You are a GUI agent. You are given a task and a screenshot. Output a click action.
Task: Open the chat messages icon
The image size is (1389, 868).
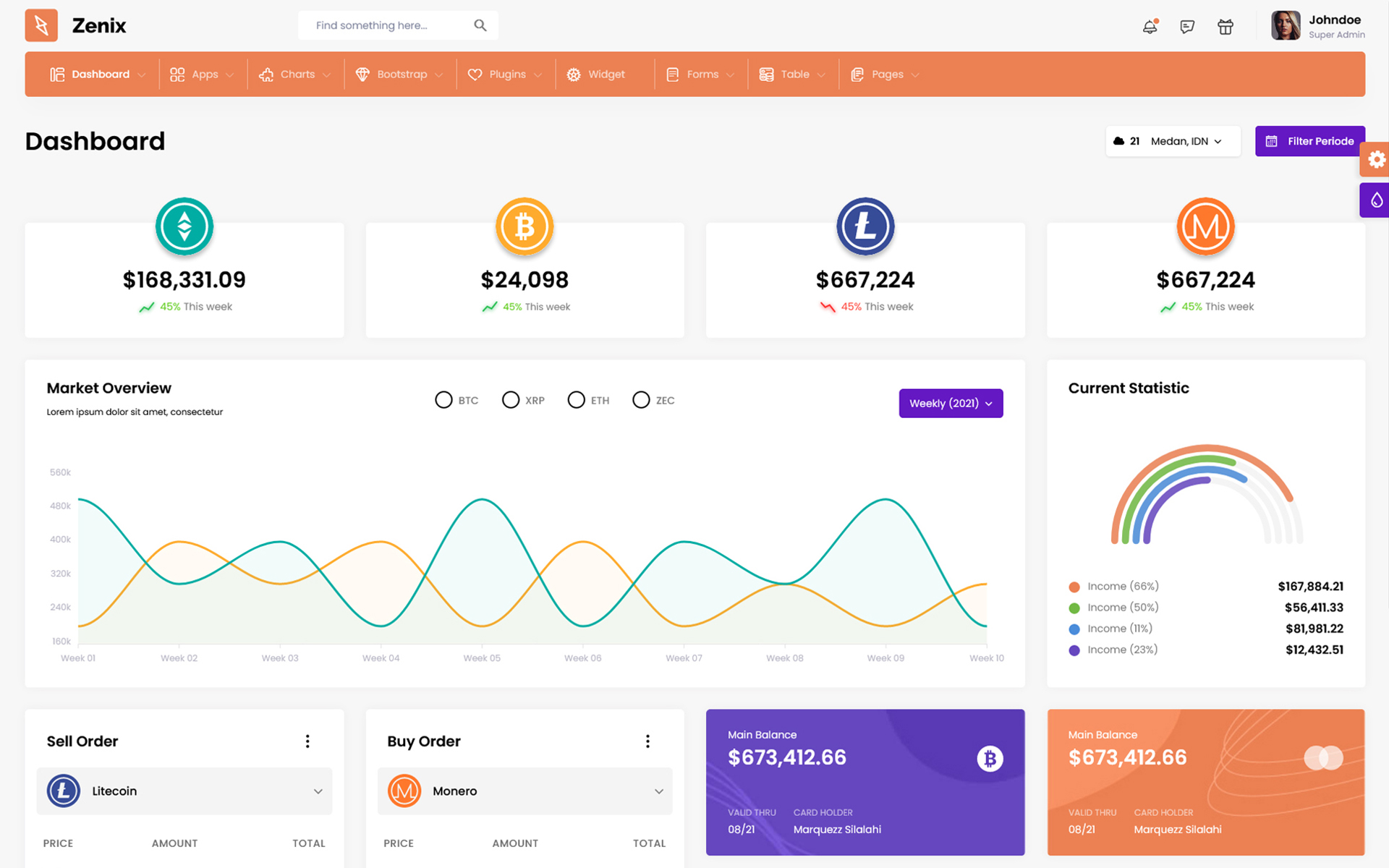1187,27
